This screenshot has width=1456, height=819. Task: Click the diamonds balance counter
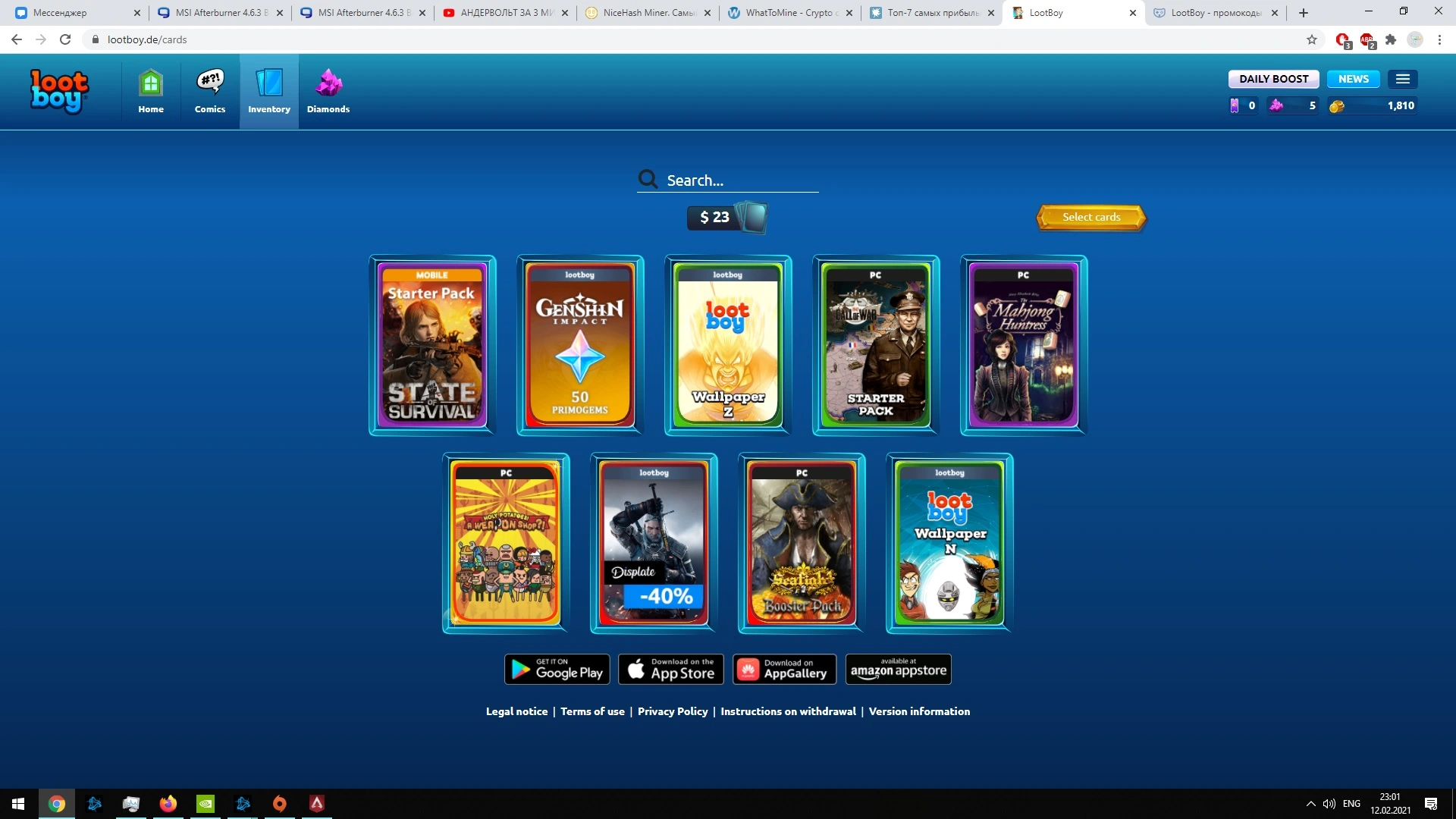(x=1294, y=106)
